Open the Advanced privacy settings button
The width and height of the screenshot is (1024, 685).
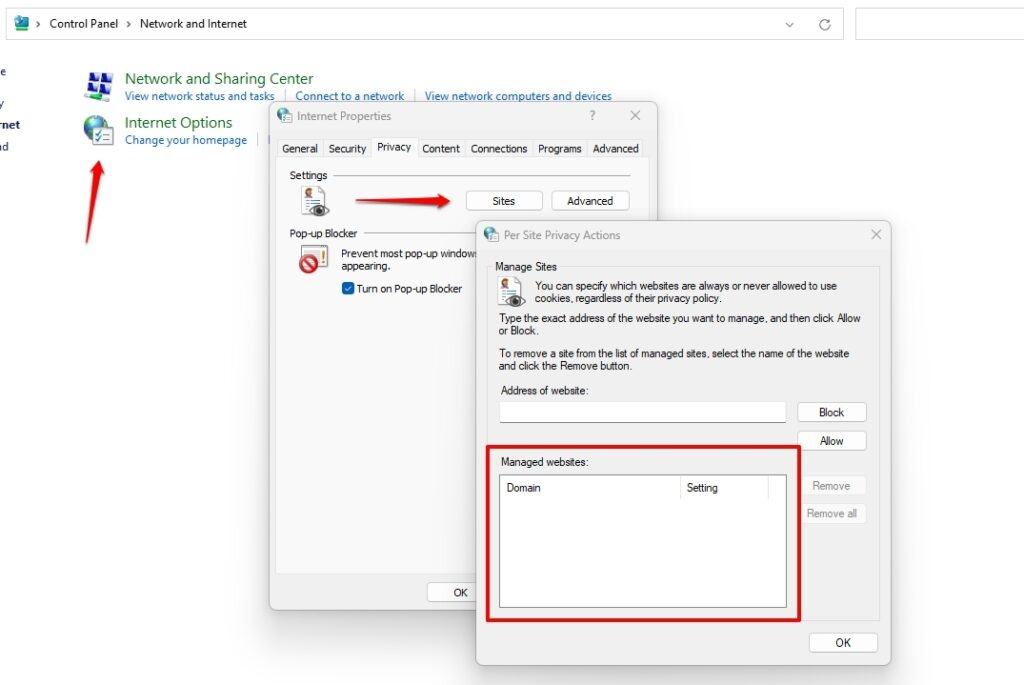(590, 201)
